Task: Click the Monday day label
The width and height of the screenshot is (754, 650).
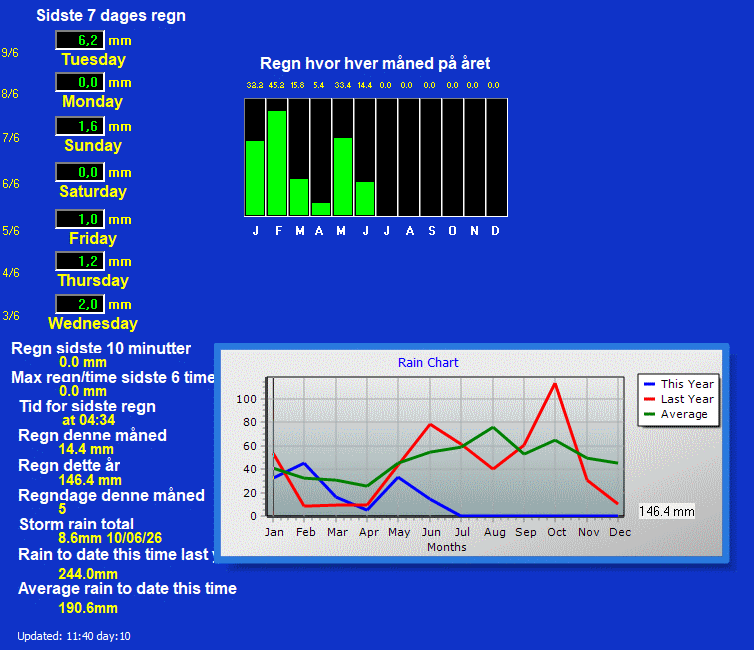Action: [x=92, y=101]
